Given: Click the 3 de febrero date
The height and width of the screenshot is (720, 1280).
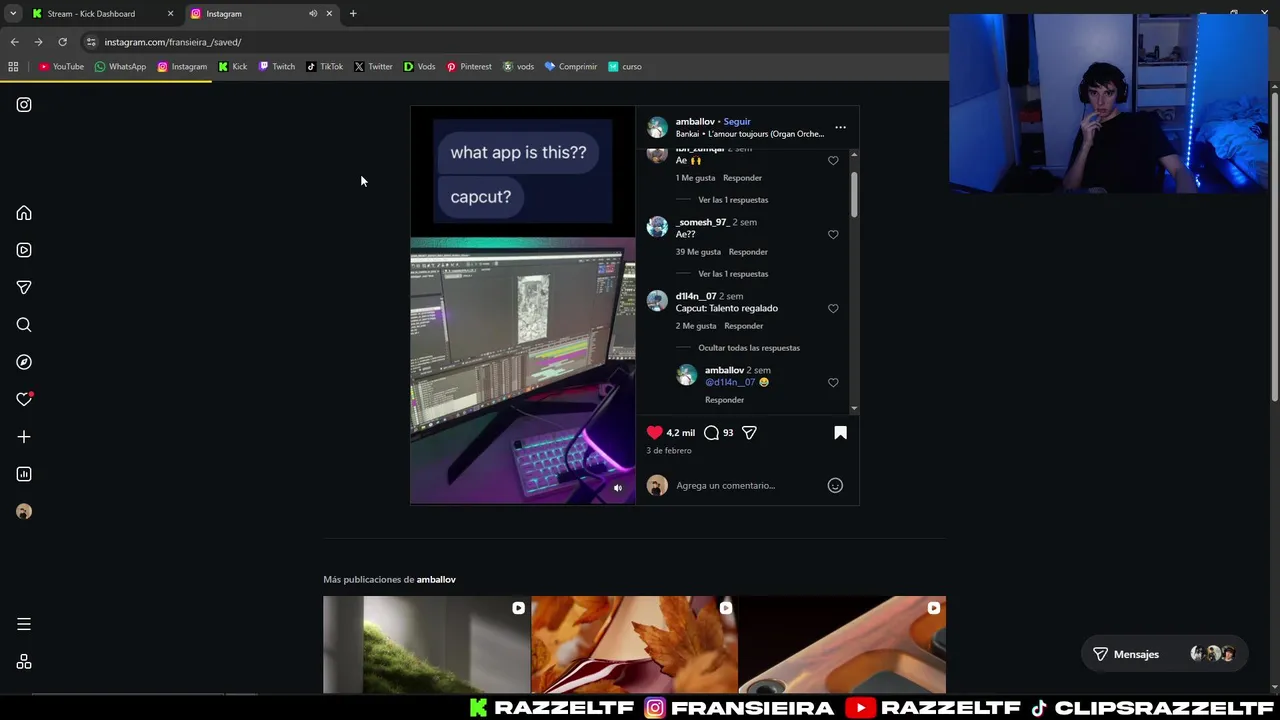Looking at the screenshot, I should 669,451.
